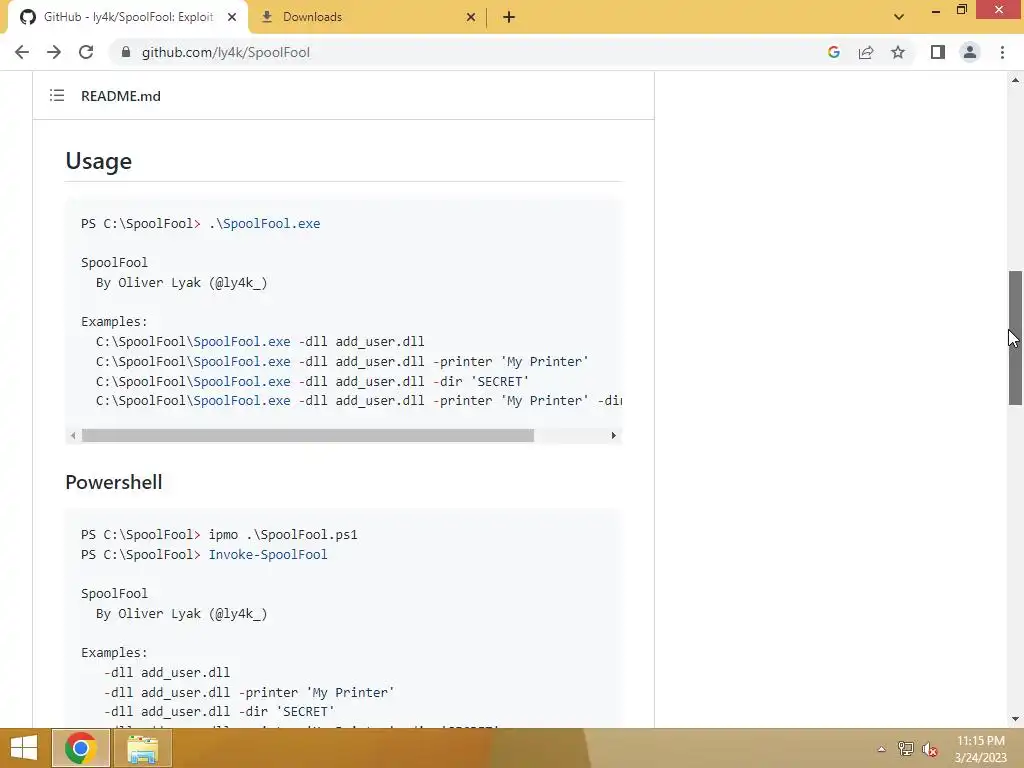Open File Explorer from taskbar
The height and width of the screenshot is (768, 1024).
click(143, 748)
